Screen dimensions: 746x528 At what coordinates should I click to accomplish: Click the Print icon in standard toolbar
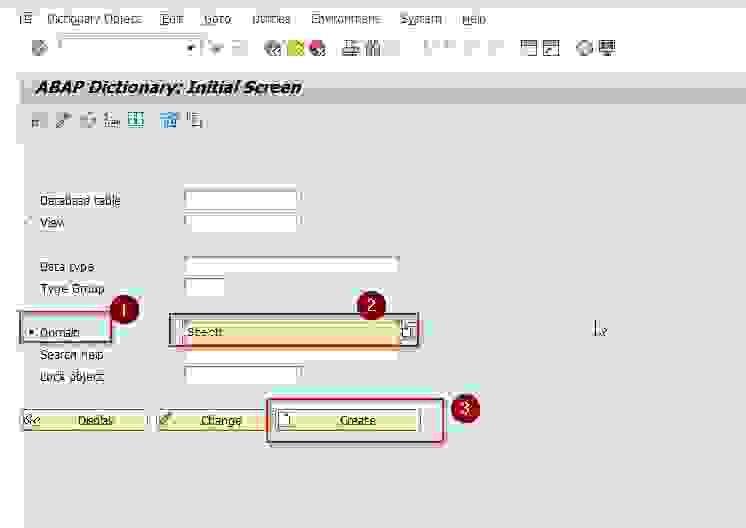350,47
